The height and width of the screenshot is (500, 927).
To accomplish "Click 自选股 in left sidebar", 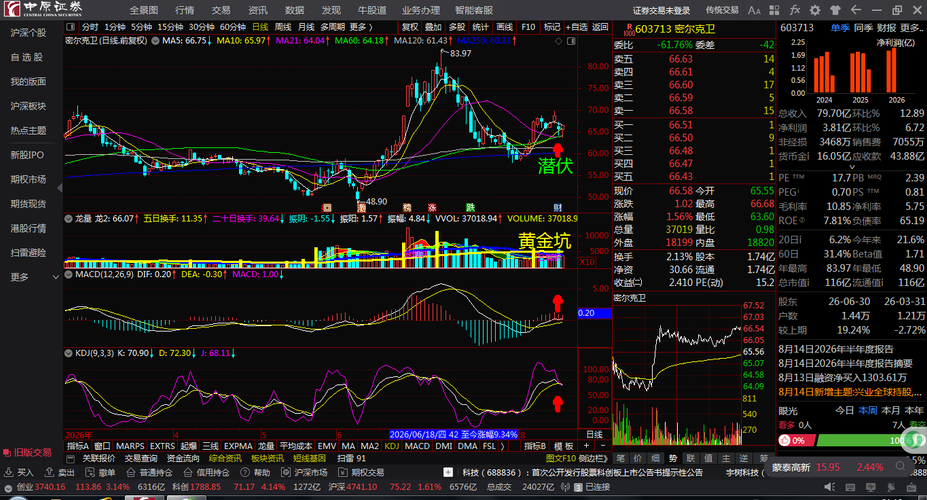I will tap(27, 57).
